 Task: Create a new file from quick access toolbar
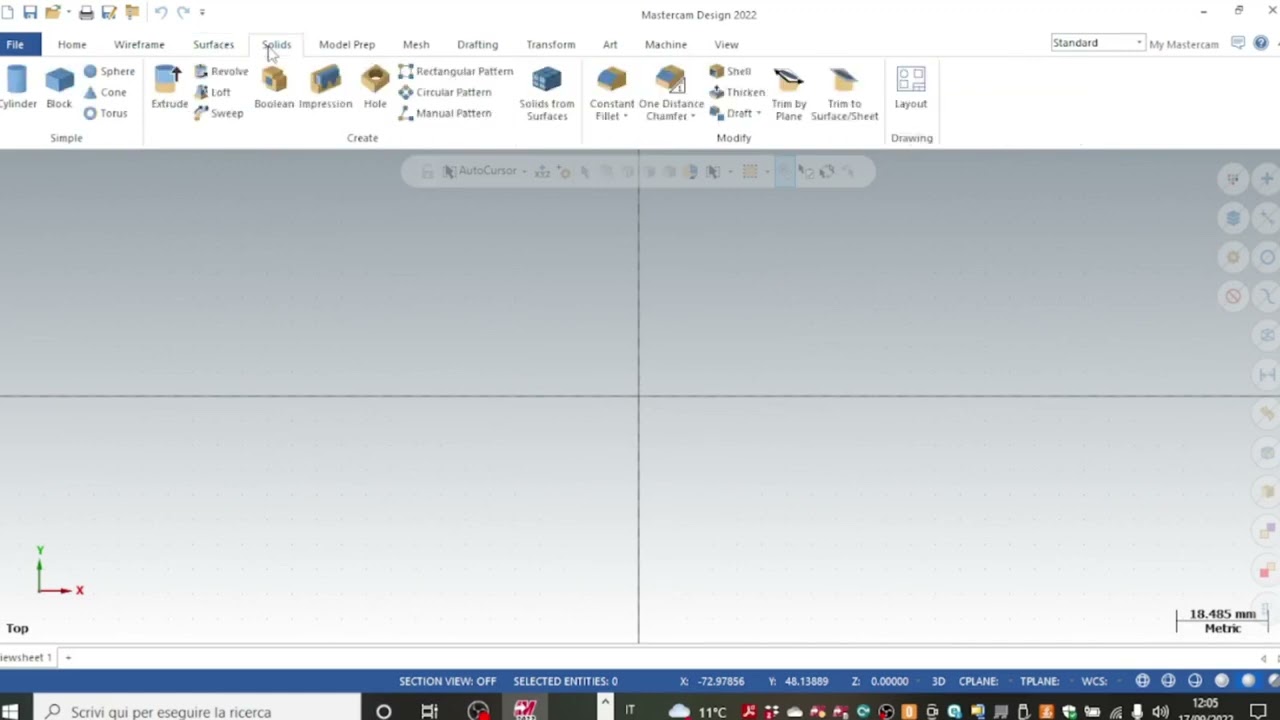tap(8, 12)
